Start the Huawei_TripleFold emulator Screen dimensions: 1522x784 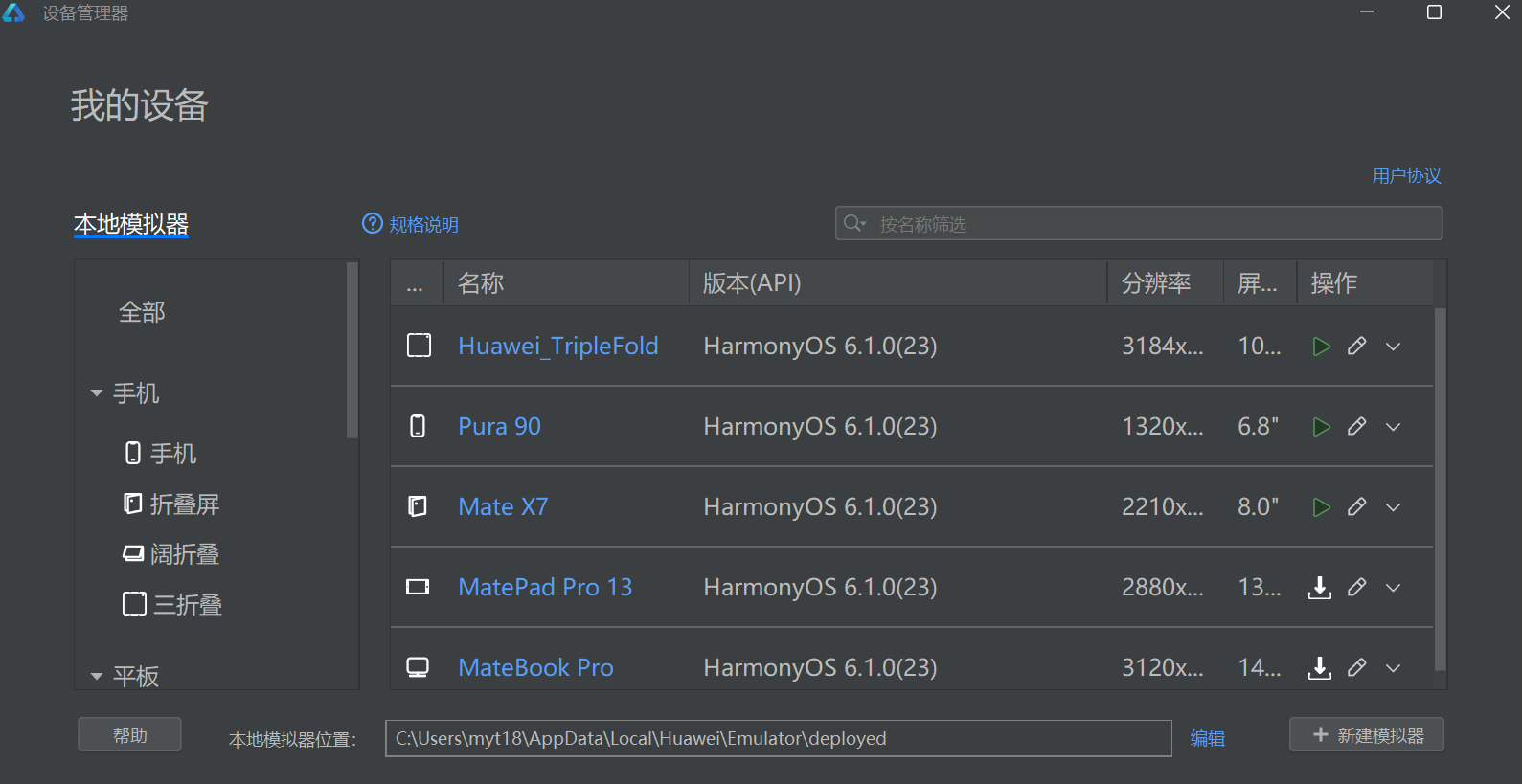coord(1322,347)
